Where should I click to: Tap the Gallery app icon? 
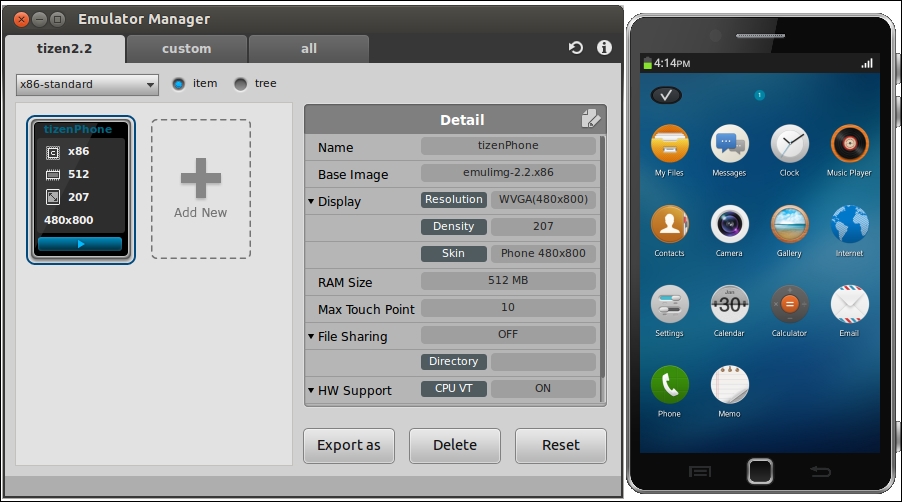tap(789, 224)
